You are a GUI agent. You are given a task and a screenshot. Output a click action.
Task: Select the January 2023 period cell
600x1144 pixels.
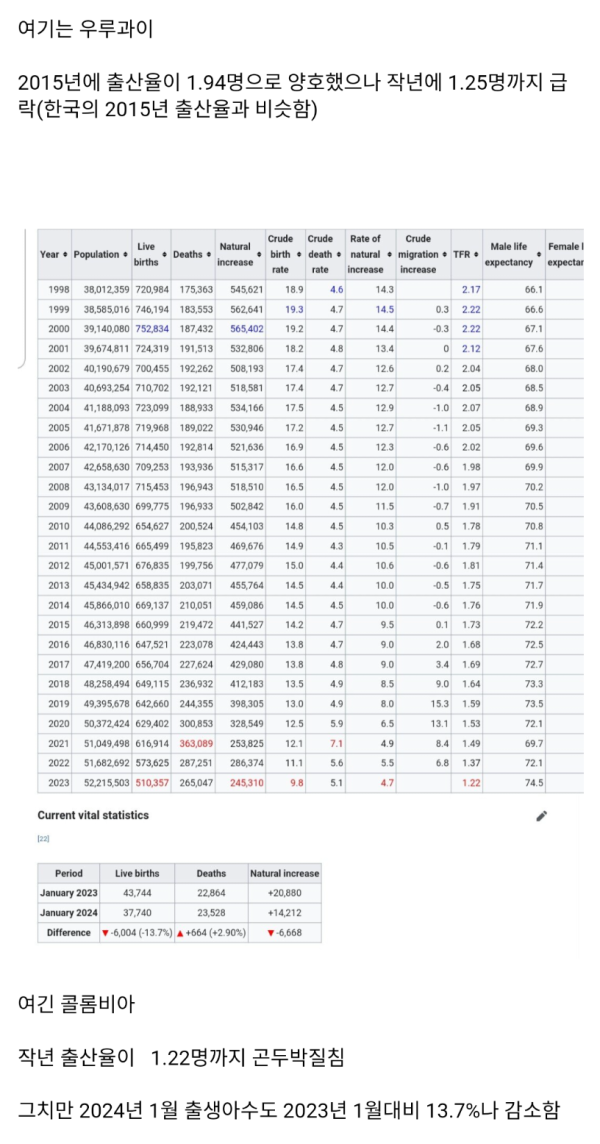pyautogui.click(x=69, y=893)
